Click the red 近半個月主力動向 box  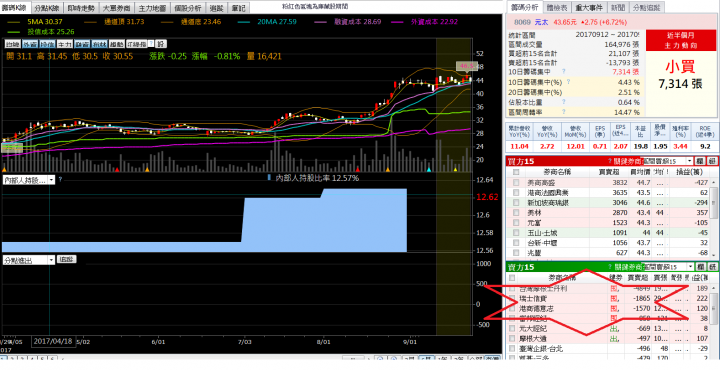tap(680, 41)
